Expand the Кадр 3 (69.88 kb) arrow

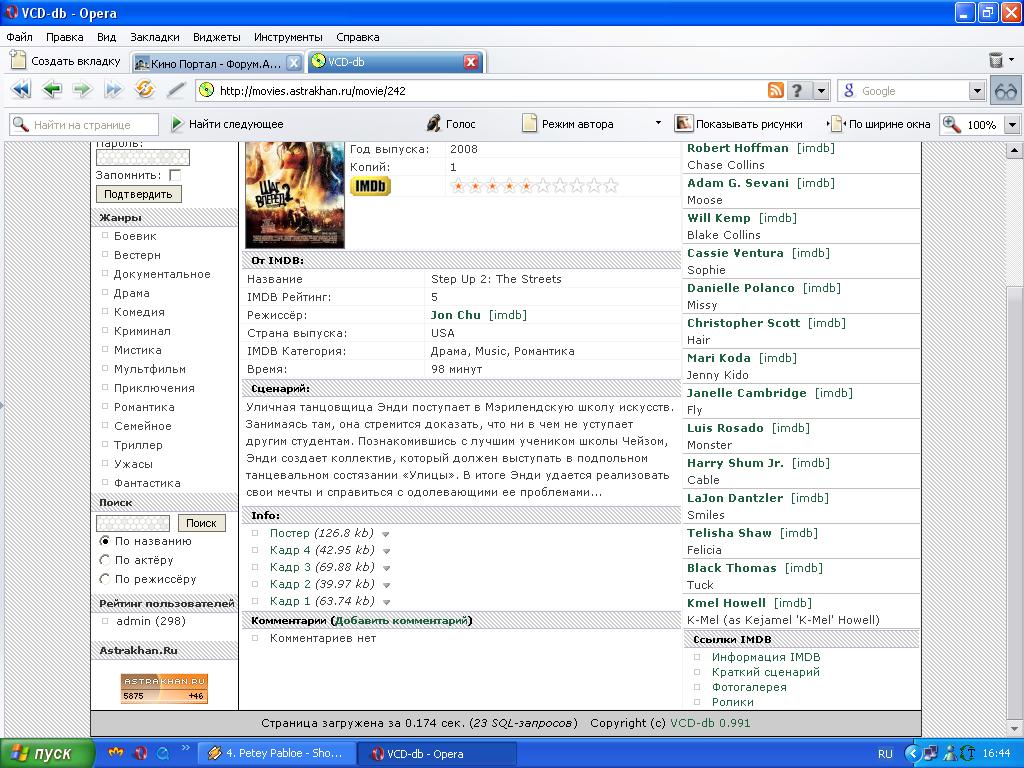tap(386, 568)
